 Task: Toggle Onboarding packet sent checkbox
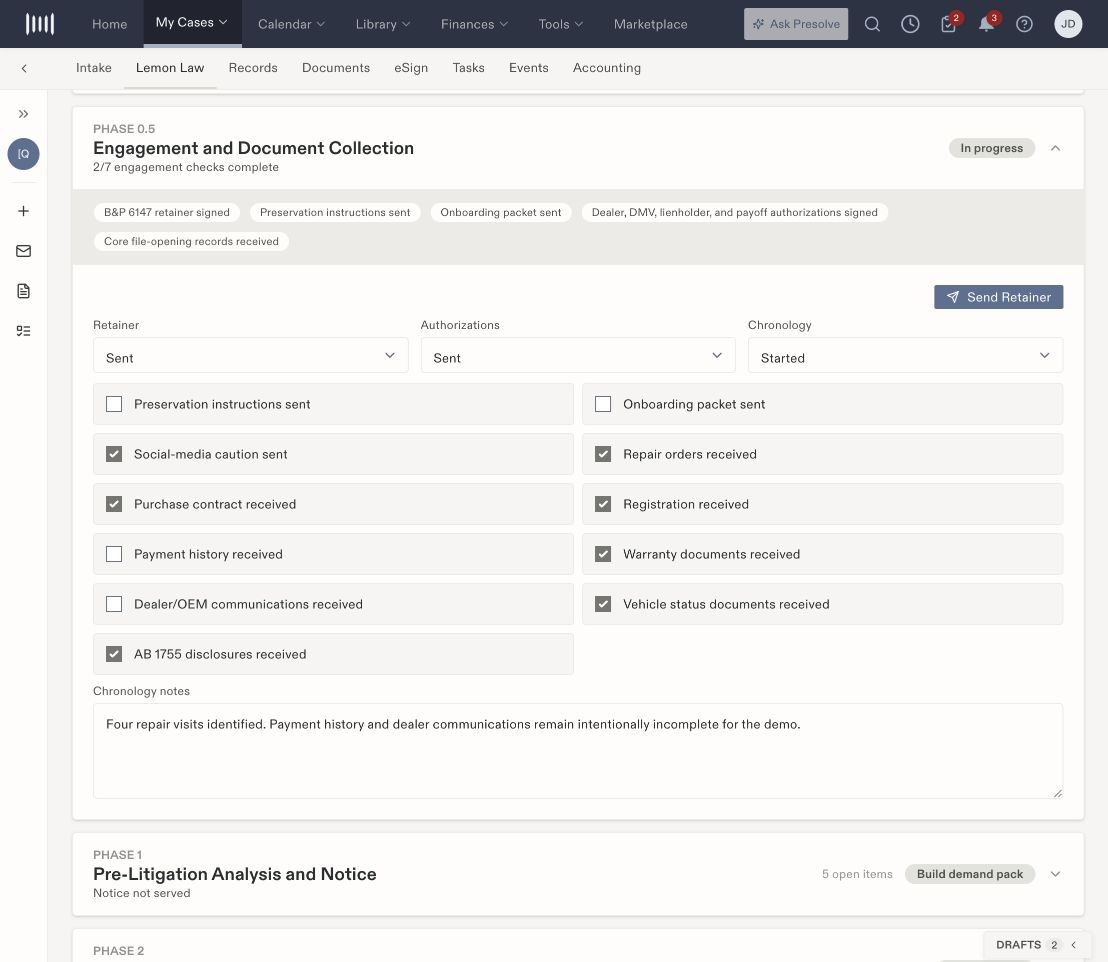(603, 404)
